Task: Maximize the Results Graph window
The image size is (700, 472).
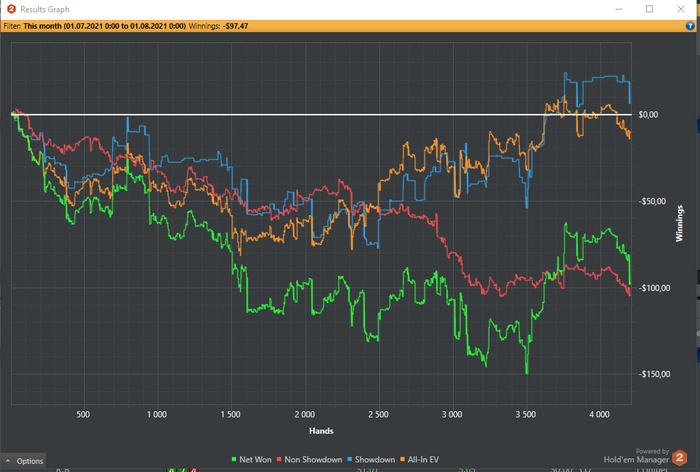Action: click(650, 9)
